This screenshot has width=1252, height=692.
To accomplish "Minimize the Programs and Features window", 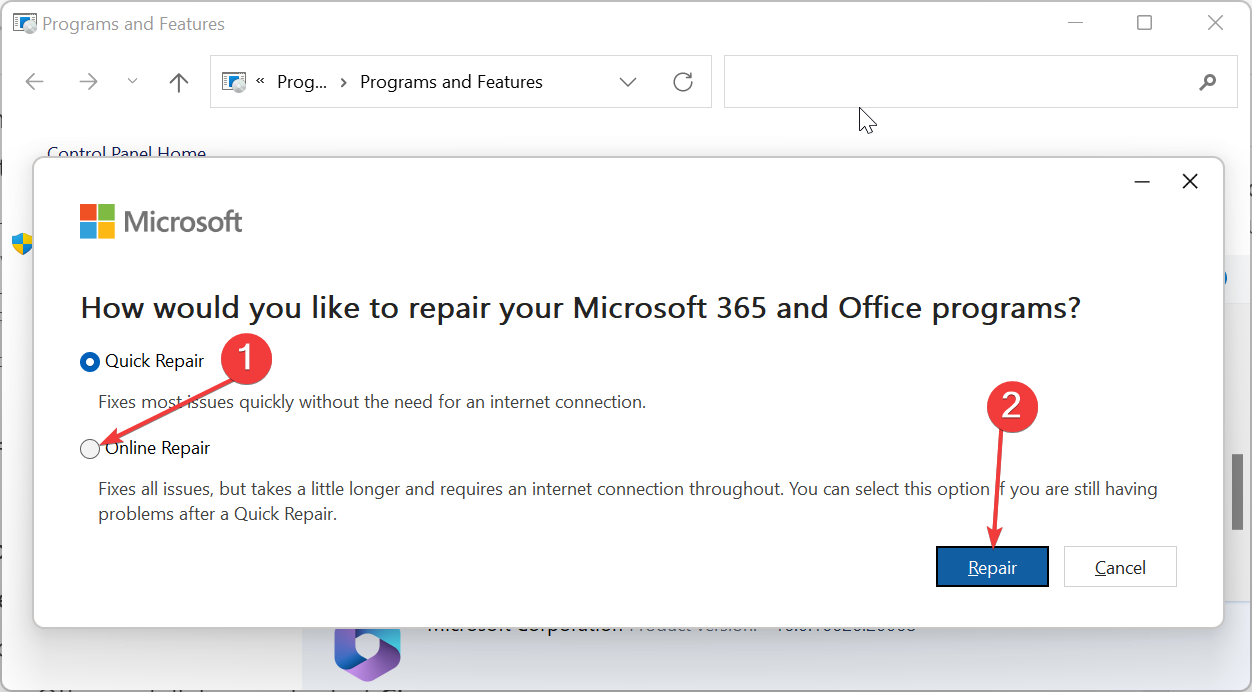I will pos(1075,23).
